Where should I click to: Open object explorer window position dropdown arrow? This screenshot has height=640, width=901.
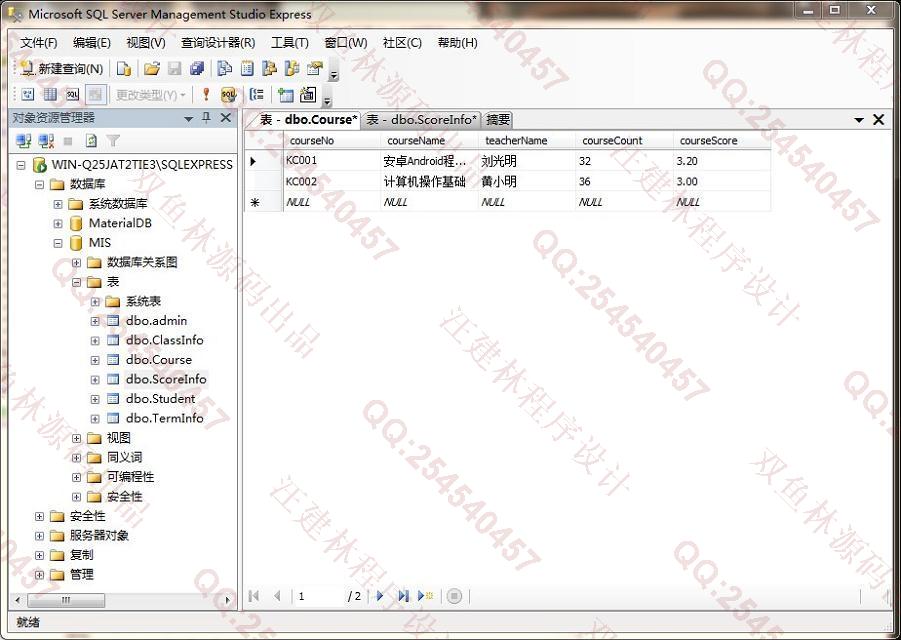pyautogui.click(x=188, y=118)
